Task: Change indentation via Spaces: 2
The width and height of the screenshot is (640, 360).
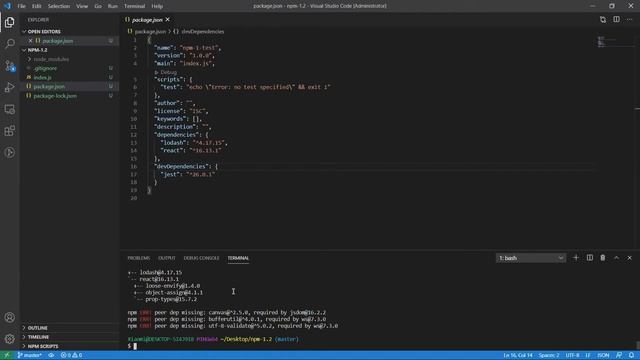Action: [549, 355]
